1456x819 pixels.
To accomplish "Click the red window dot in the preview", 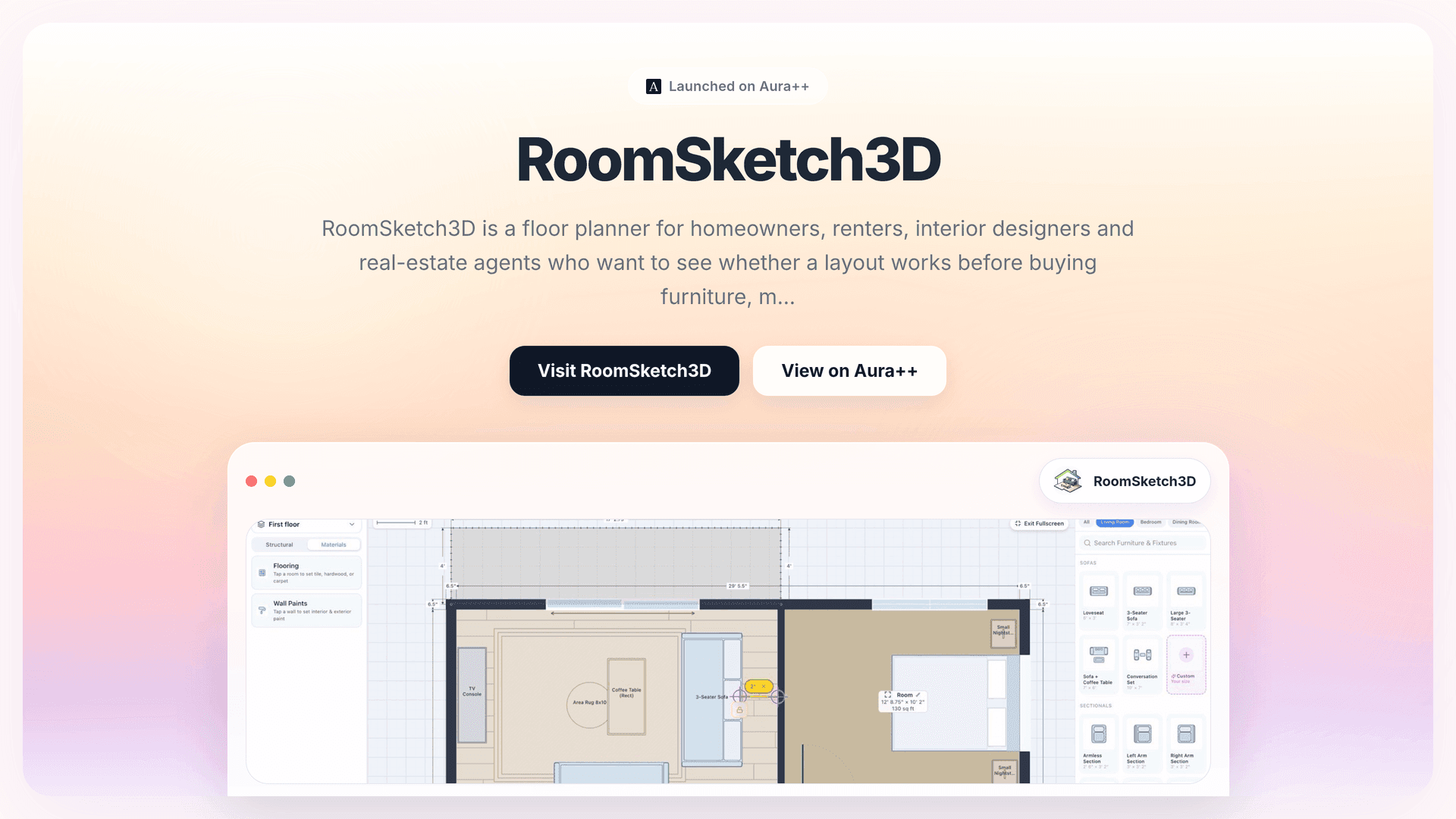I will pyautogui.click(x=251, y=482).
